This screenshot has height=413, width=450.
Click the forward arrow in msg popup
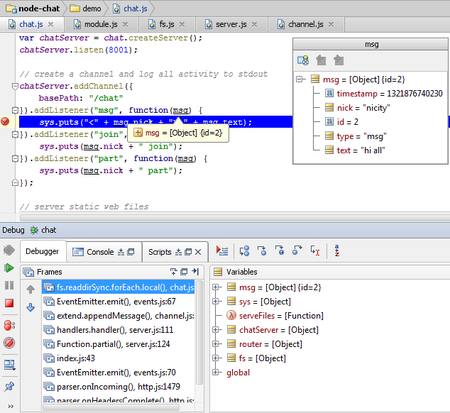pyautogui.click(x=339, y=60)
